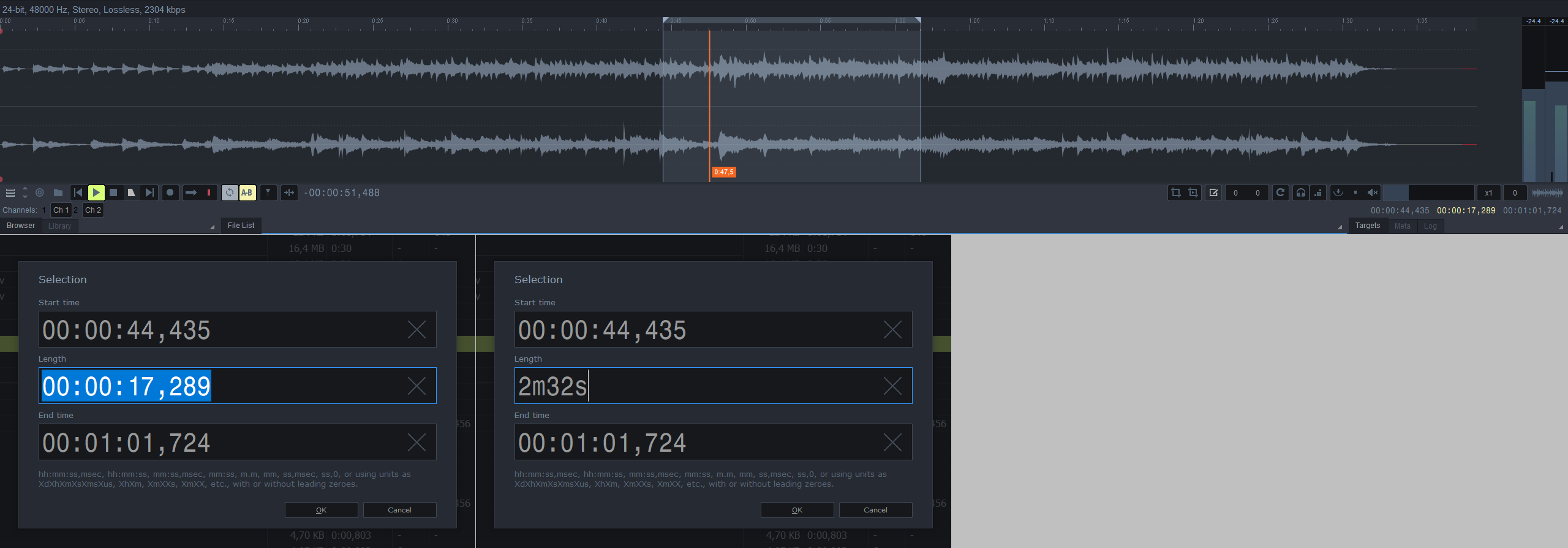
Task: Click the headphones icon
Action: pyautogui.click(x=1300, y=192)
